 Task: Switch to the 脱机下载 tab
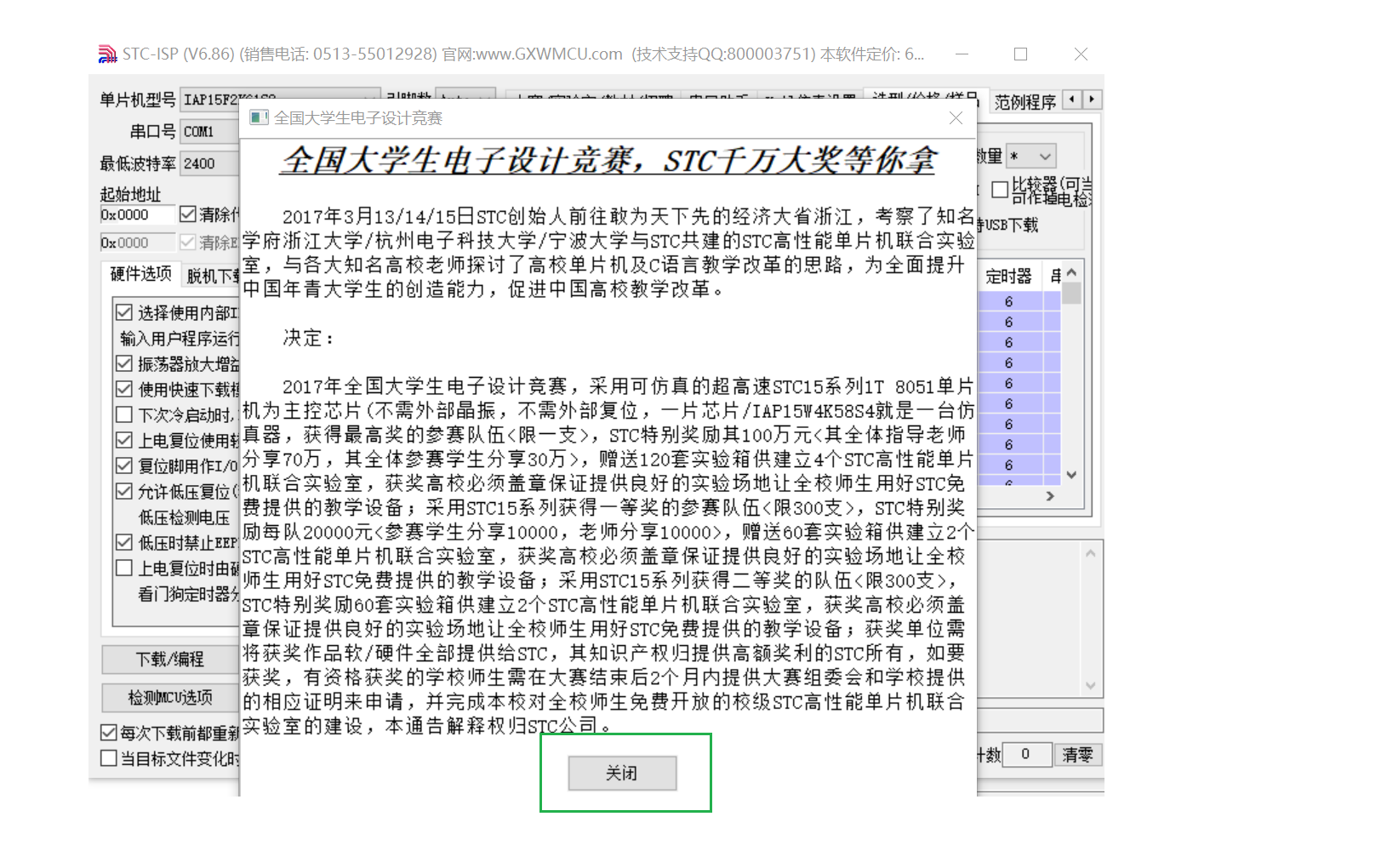click(x=213, y=276)
